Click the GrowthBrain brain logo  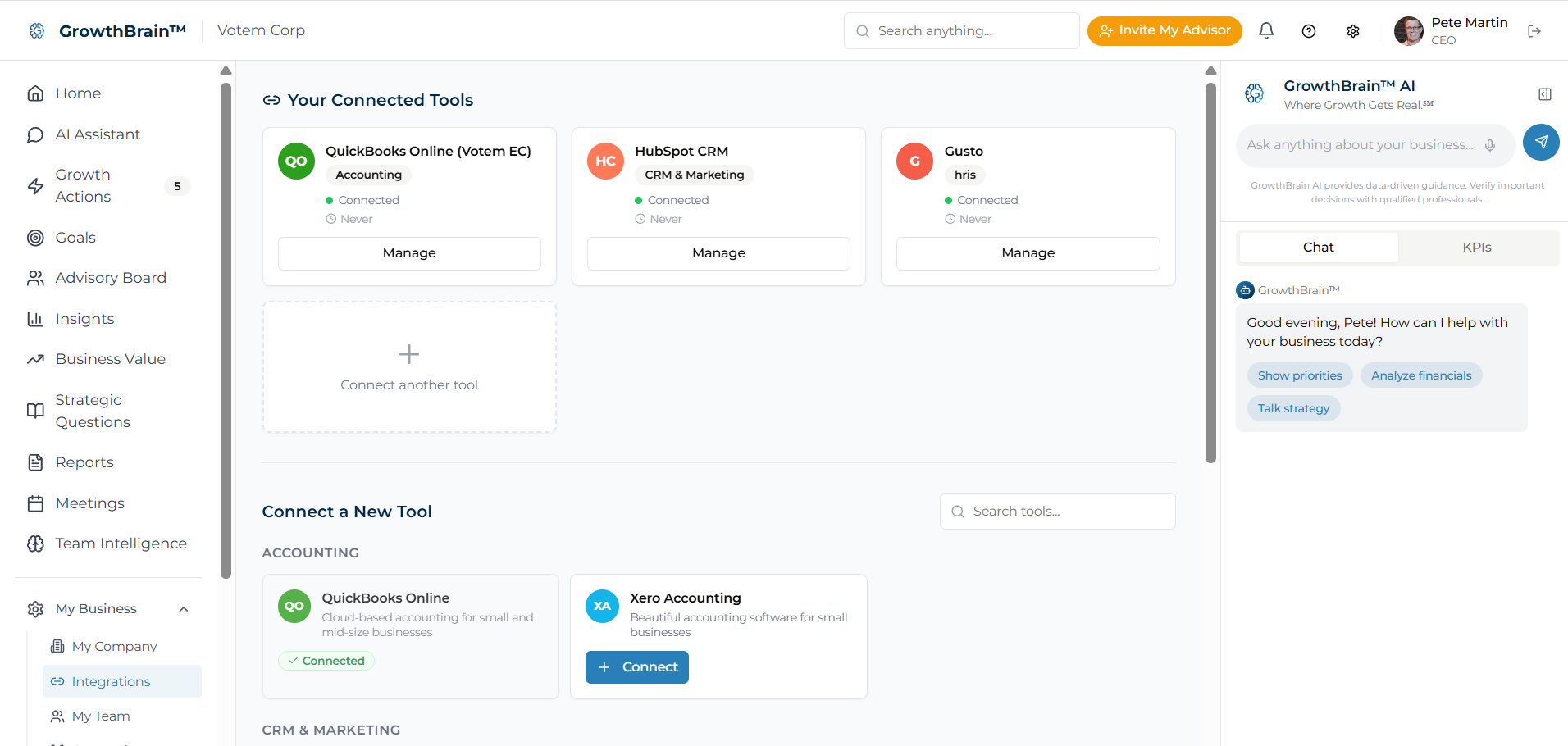coord(36,30)
